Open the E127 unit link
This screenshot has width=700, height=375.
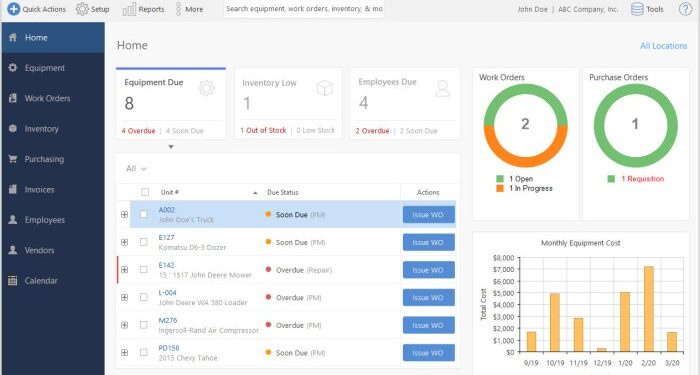tap(167, 238)
